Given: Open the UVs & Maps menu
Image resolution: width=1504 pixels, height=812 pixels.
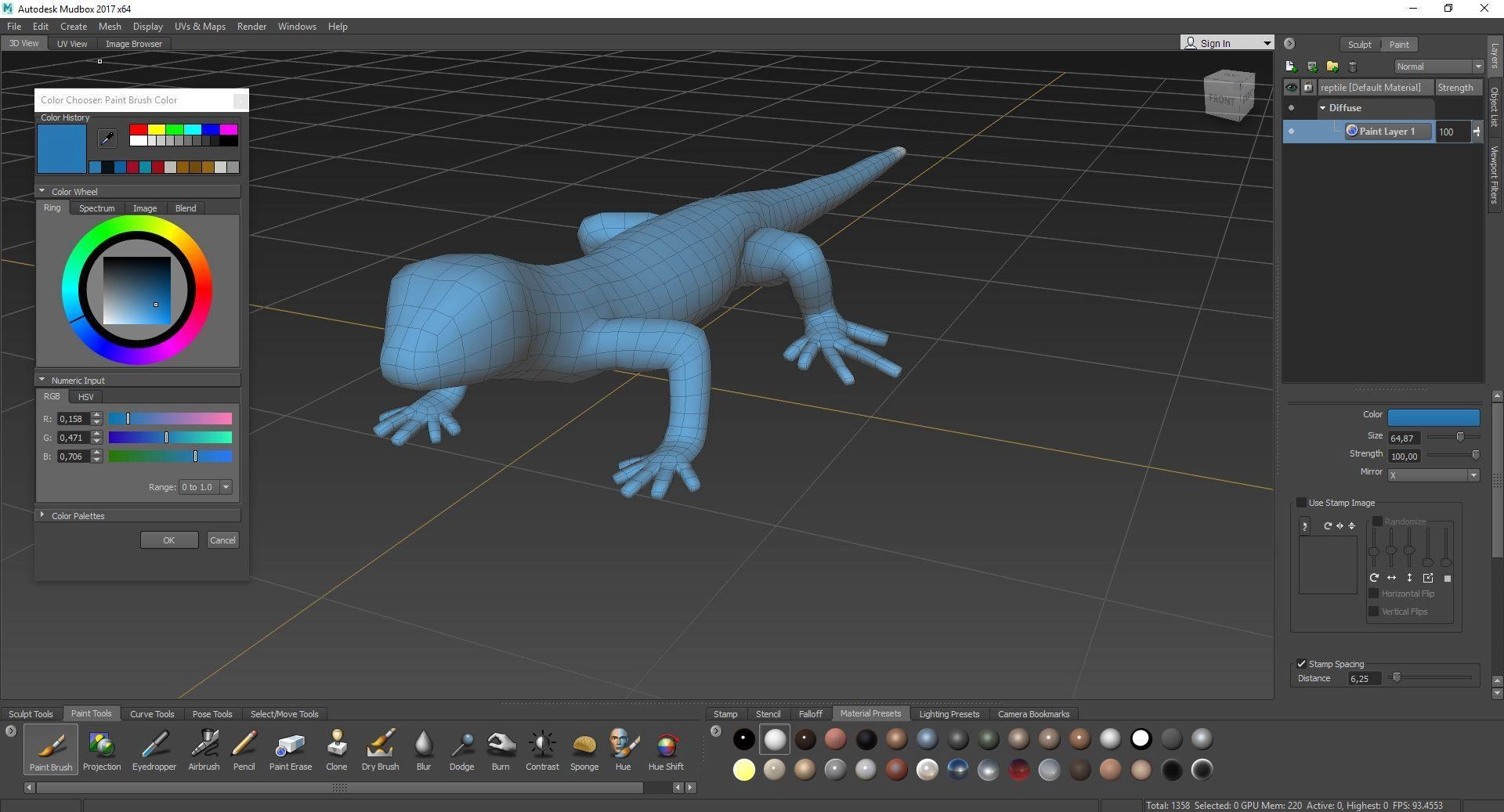Looking at the screenshot, I should click(200, 27).
